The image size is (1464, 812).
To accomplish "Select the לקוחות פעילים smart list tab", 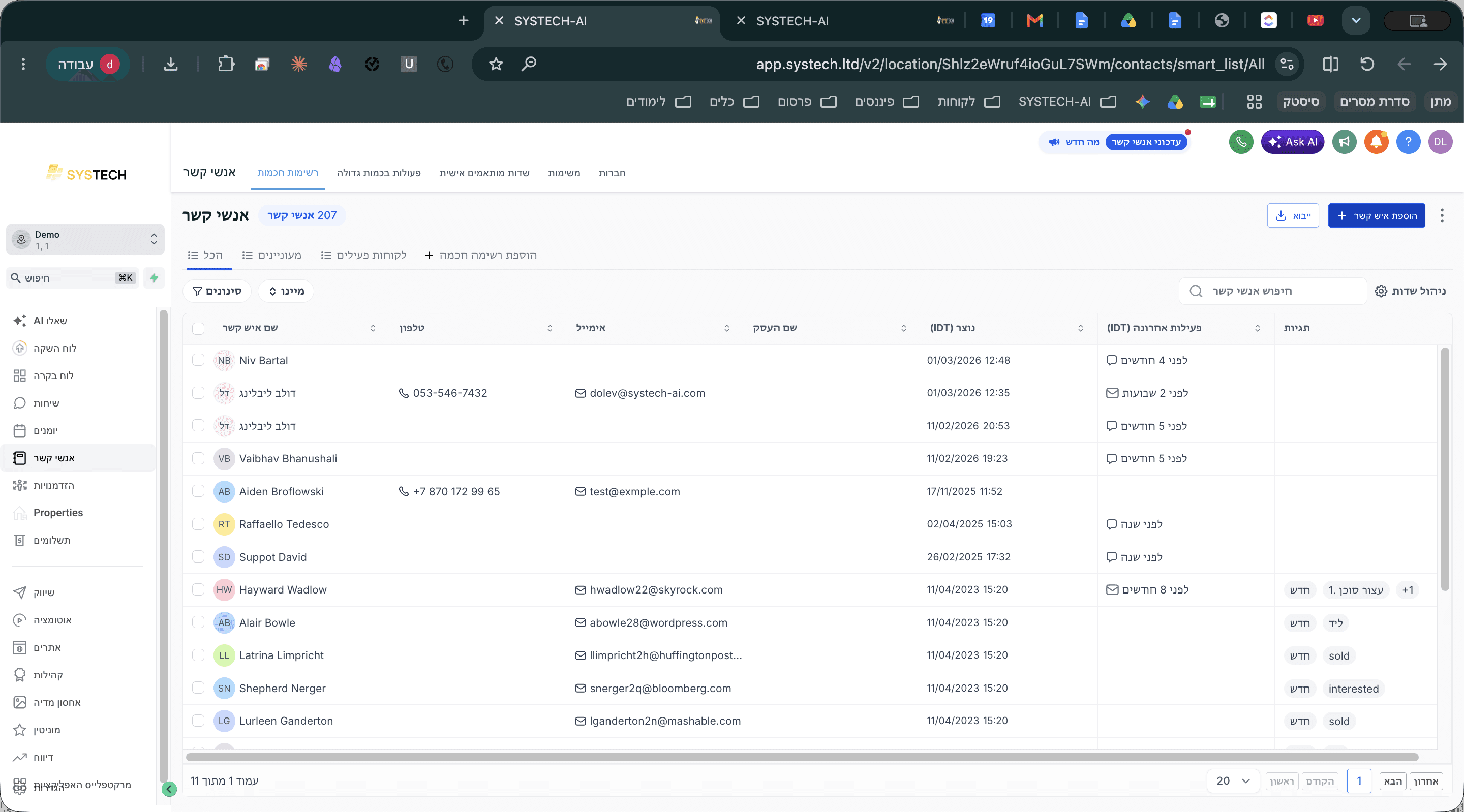I will 364,255.
